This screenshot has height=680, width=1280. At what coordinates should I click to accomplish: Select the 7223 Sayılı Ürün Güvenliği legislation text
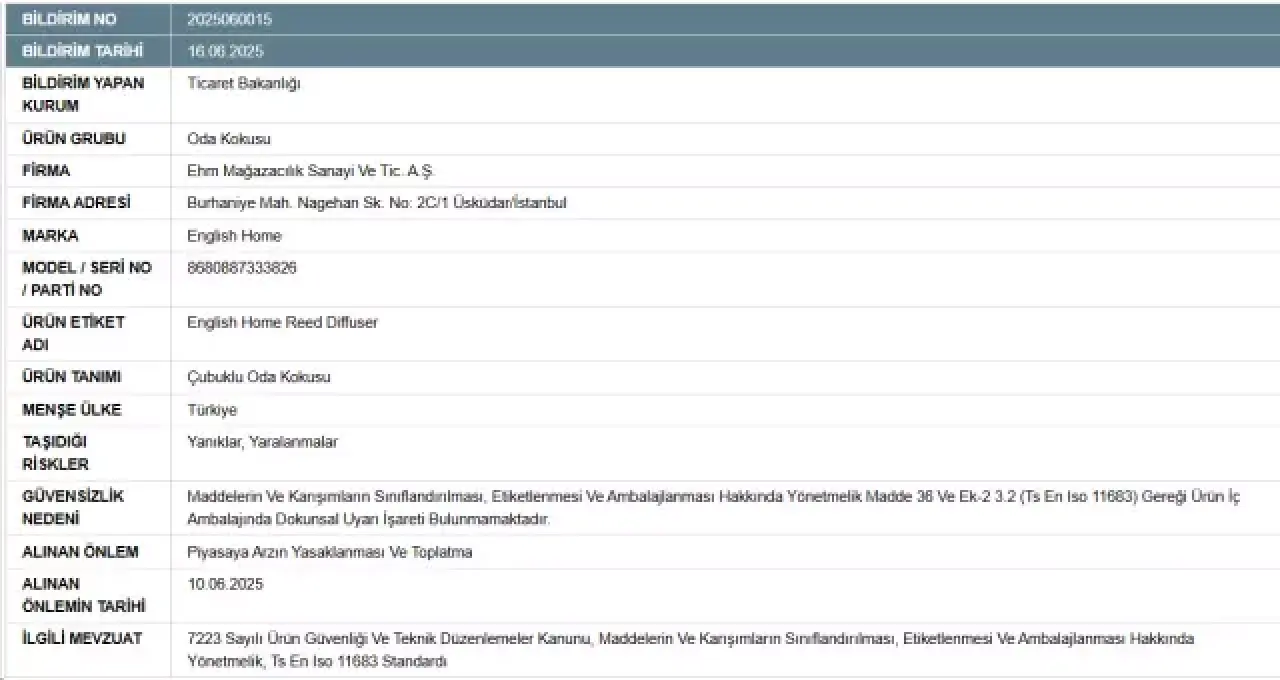click(690, 650)
